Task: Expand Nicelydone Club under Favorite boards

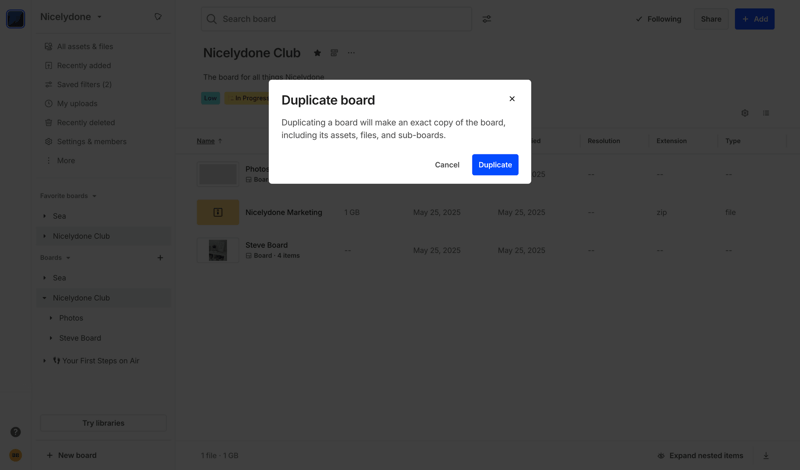Action: [x=44, y=236]
